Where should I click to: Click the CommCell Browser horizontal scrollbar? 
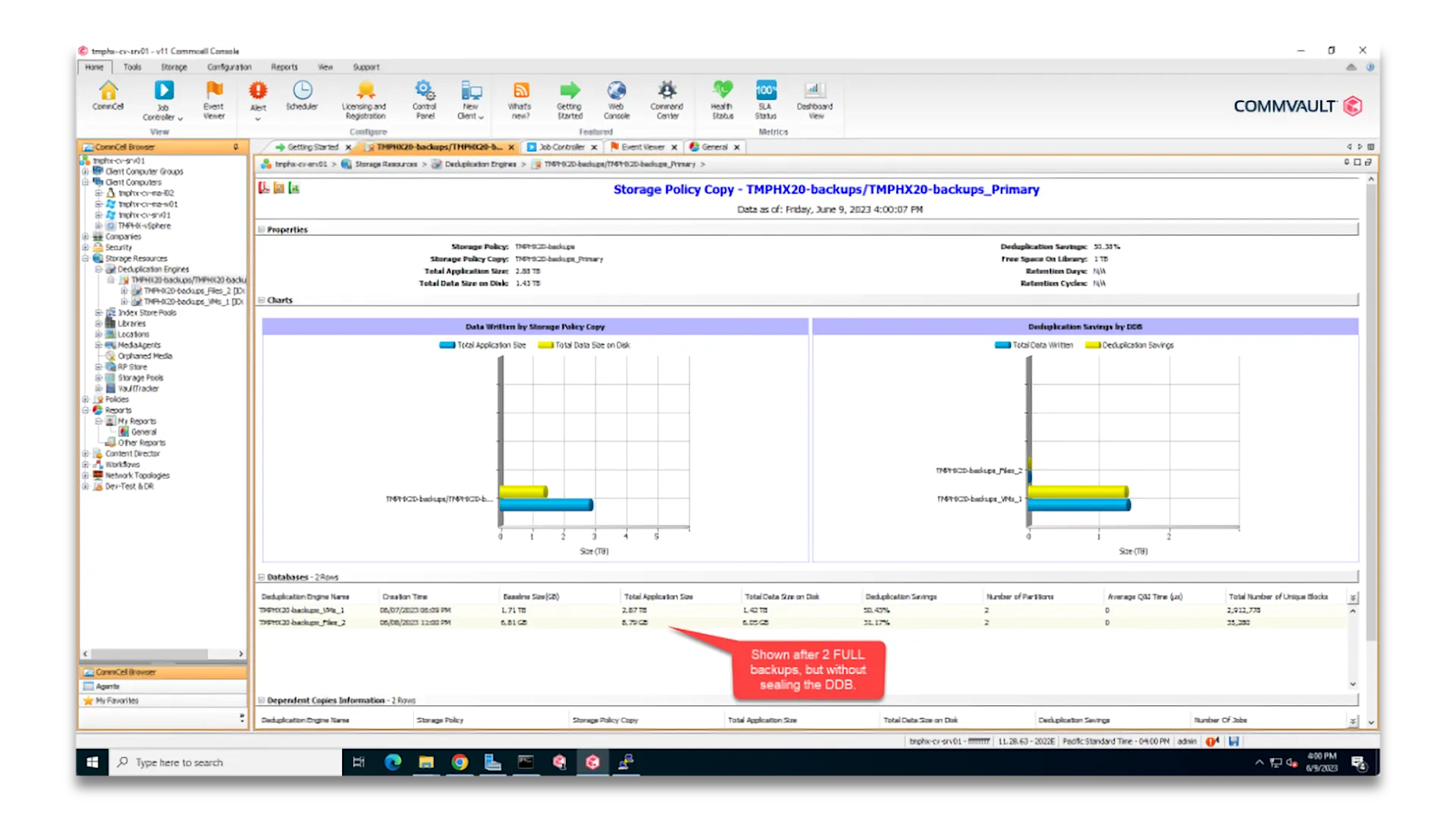(x=150, y=653)
